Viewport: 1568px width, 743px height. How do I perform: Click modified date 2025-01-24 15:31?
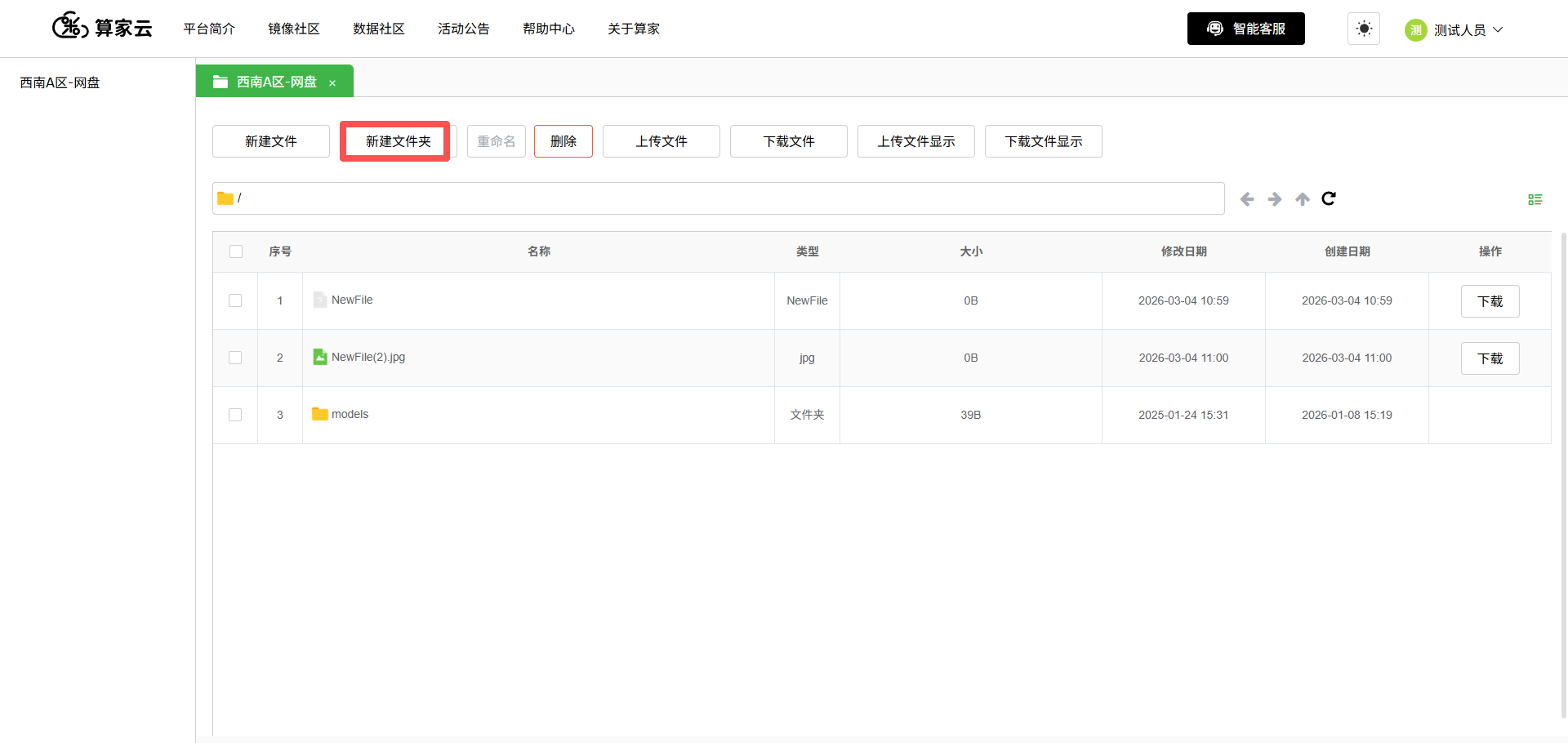click(x=1183, y=415)
